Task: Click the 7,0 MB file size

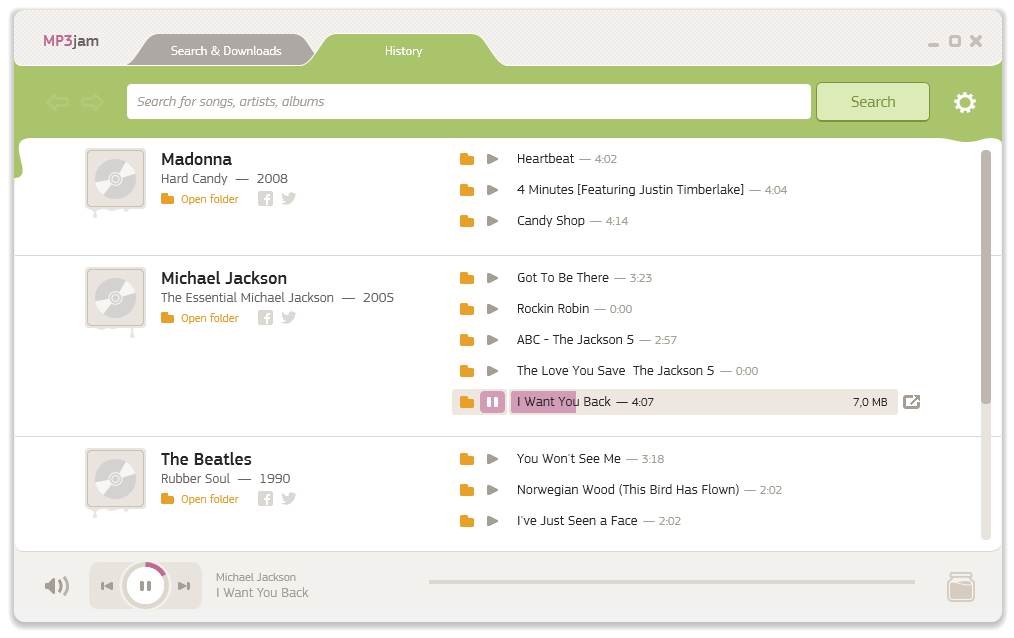Action: point(870,402)
